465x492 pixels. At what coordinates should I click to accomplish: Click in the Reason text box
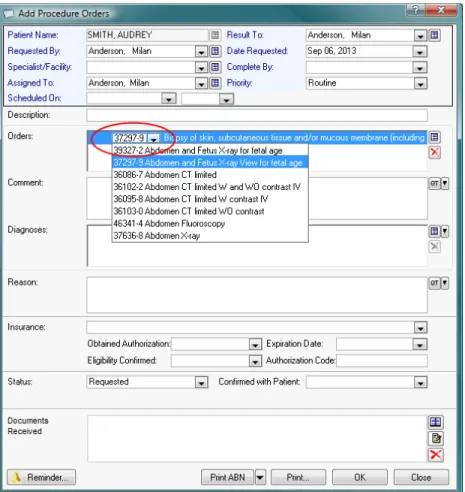tap(257, 295)
